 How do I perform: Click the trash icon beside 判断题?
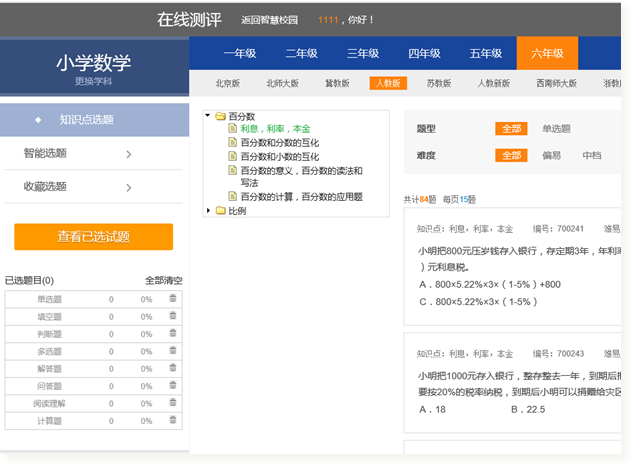click(173, 333)
